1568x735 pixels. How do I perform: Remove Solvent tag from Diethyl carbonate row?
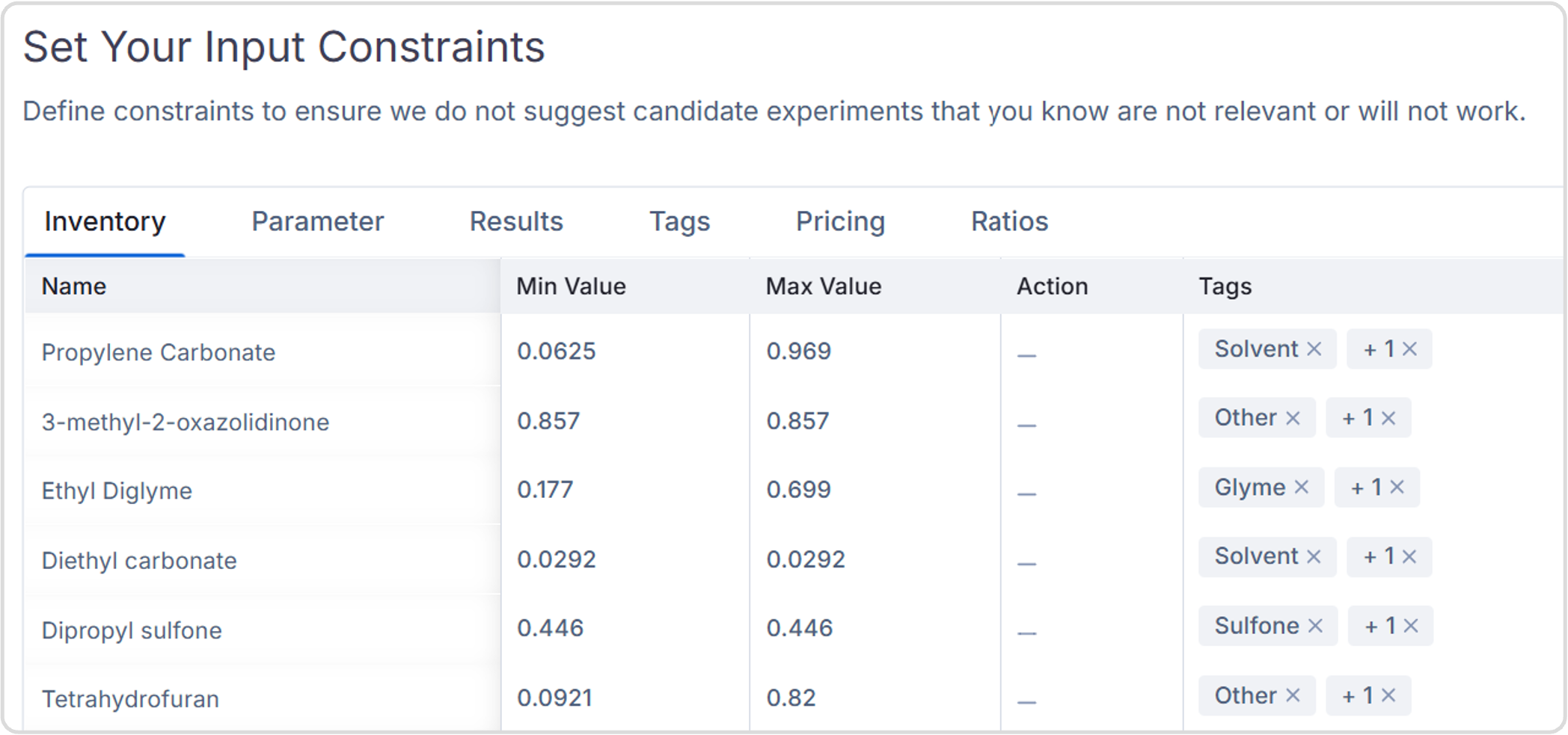point(1314,556)
